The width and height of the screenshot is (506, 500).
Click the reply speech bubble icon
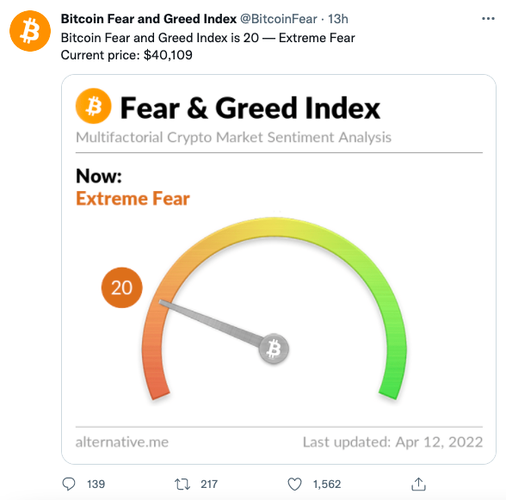click(69, 484)
